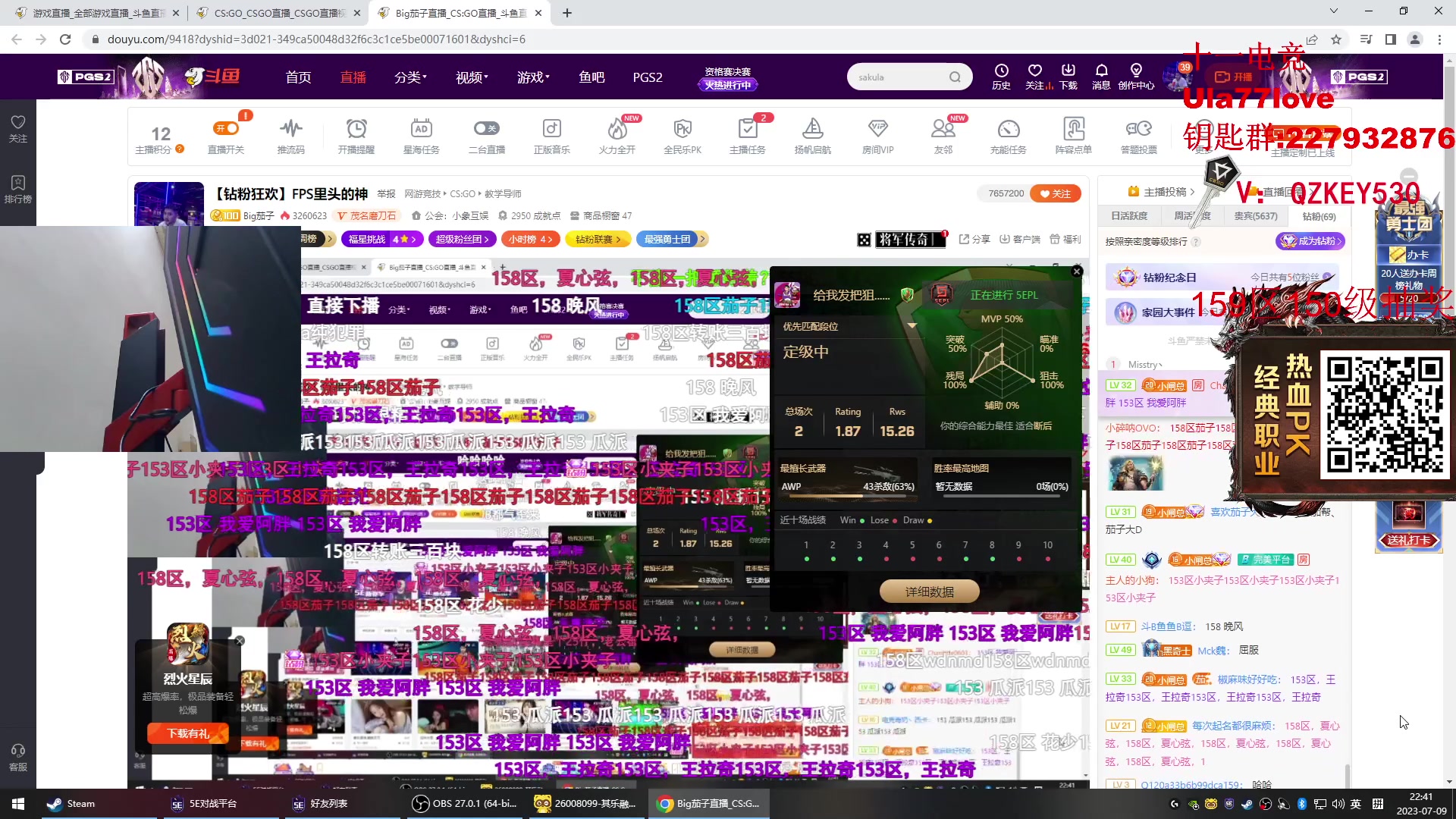Open the 下载 download icon
The height and width of the screenshot is (819, 1456).
point(1068,71)
